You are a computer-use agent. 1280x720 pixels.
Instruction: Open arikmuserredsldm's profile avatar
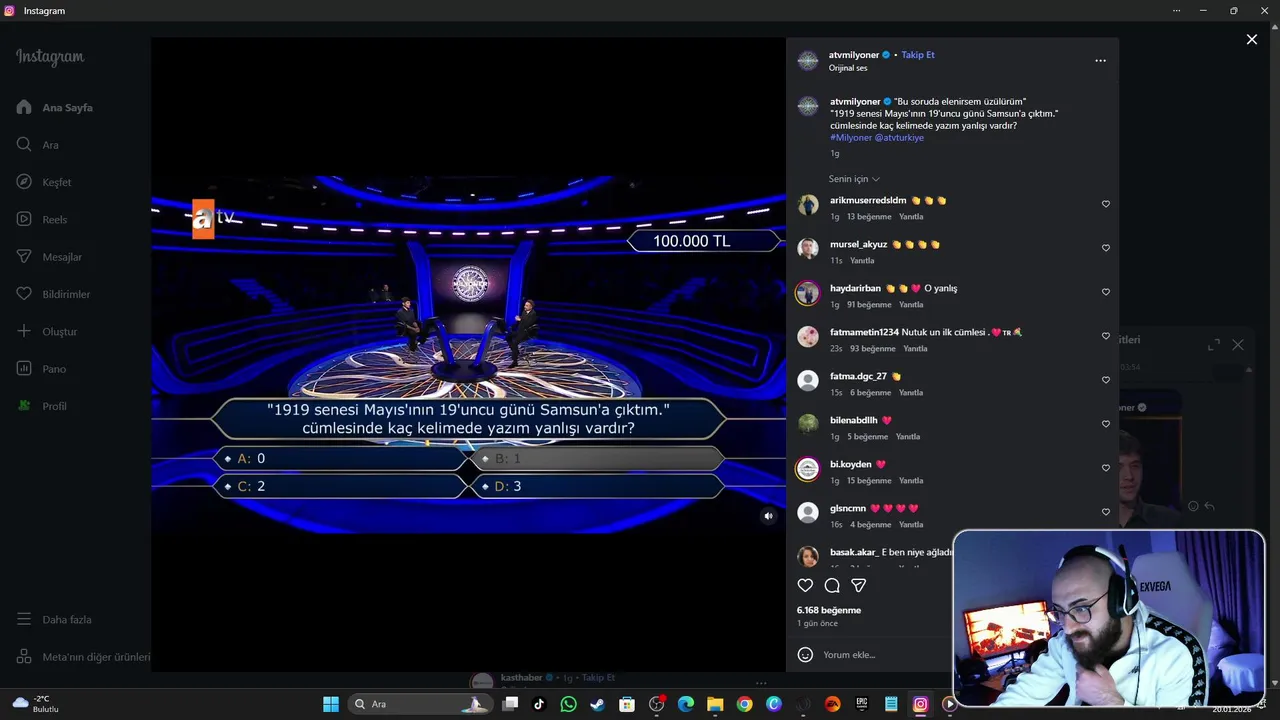click(808, 205)
